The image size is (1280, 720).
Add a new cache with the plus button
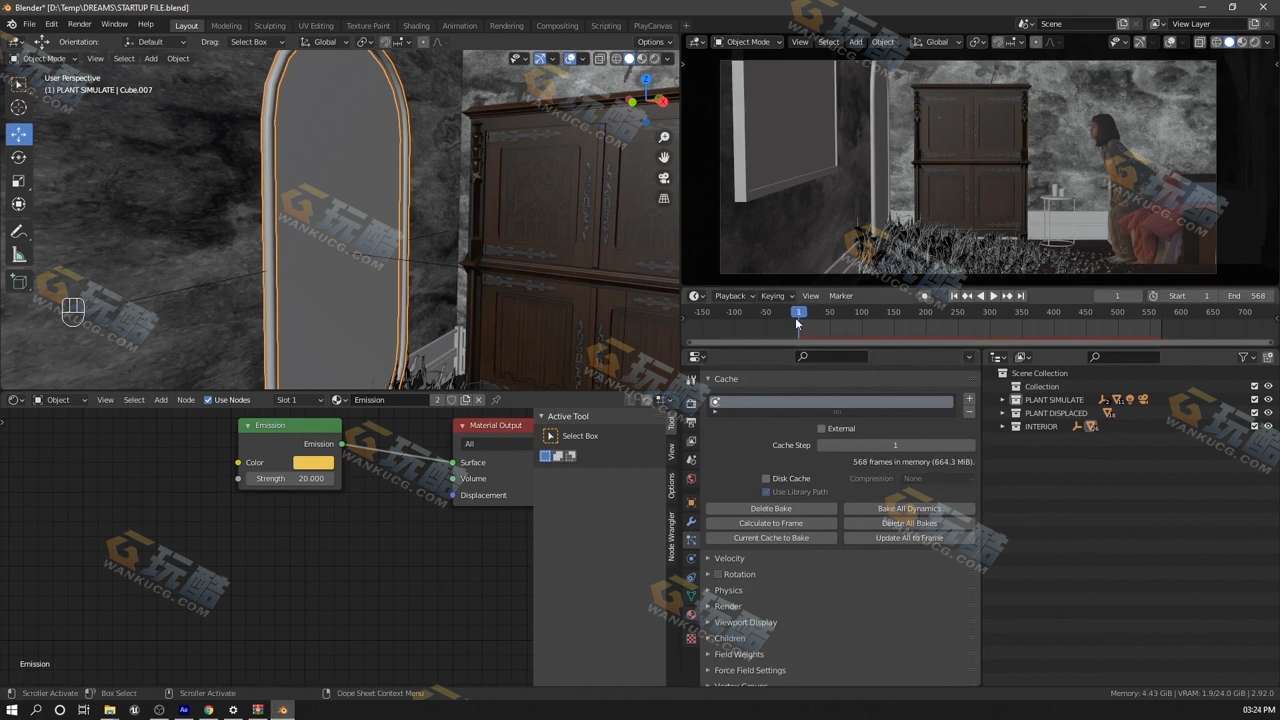(x=968, y=399)
